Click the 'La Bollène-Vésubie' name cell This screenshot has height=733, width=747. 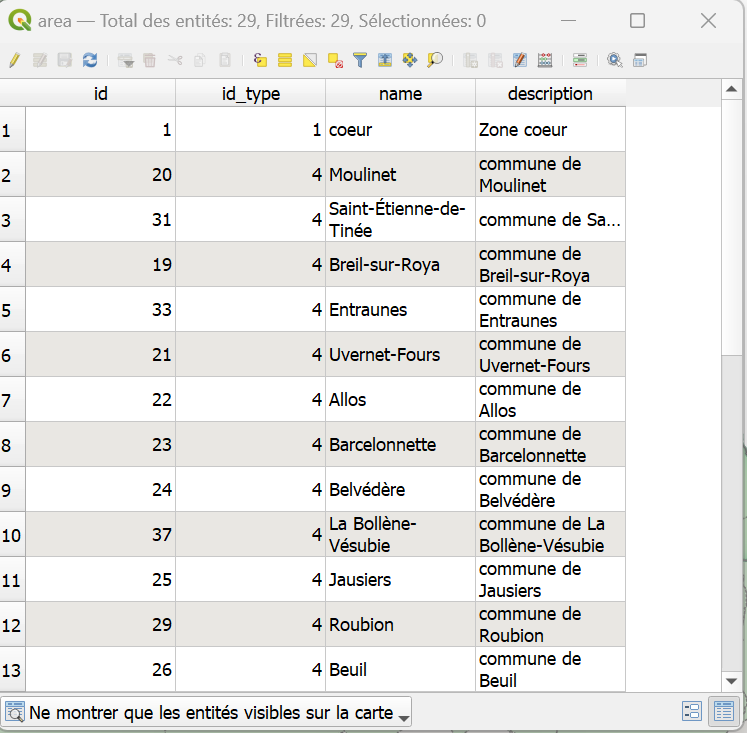click(401, 535)
